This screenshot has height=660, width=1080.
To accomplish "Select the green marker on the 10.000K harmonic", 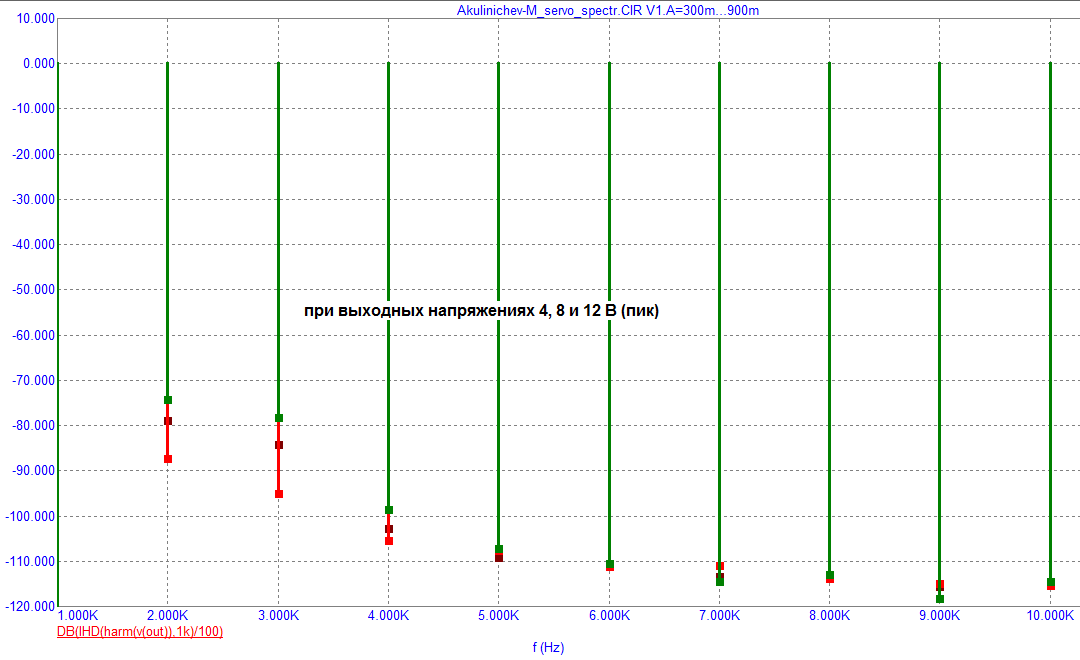I will tap(1051, 583).
